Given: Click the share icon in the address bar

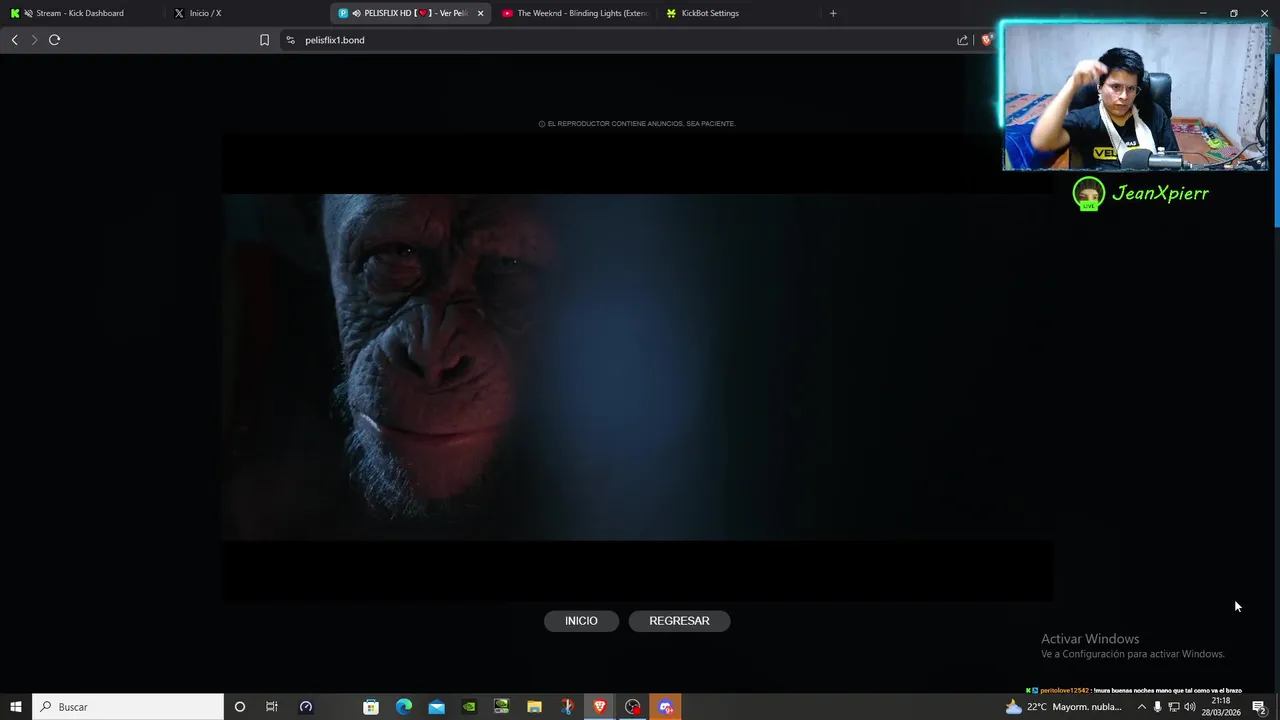Looking at the screenshot, I should pos(962,40).
